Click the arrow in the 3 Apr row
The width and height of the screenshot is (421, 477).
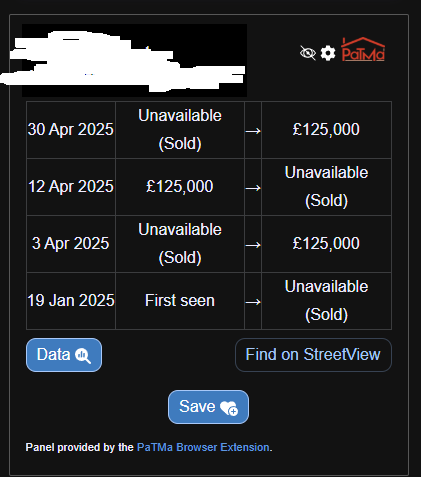point(253,245)
